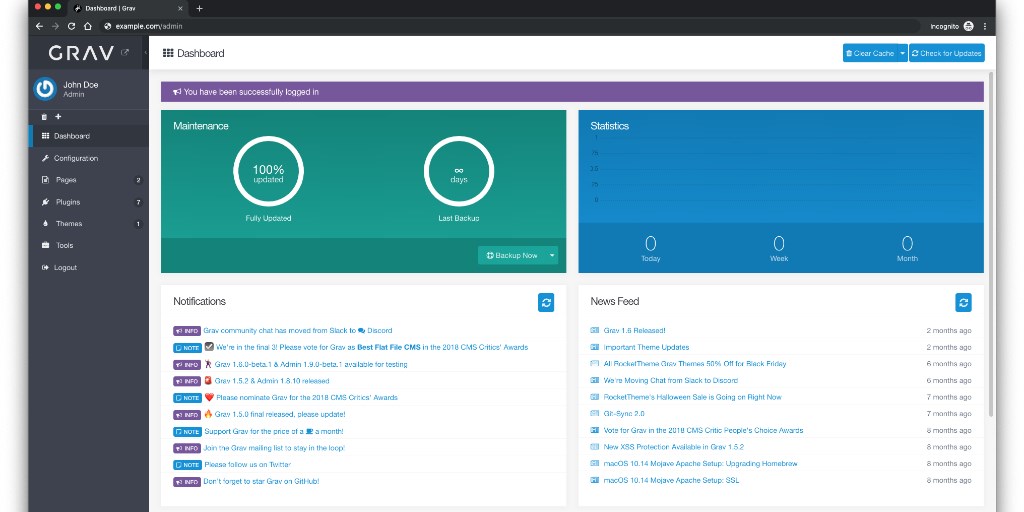Reload the page with browser refresh icon
The height and width of the screenshot is (512, 1024).
71,26
